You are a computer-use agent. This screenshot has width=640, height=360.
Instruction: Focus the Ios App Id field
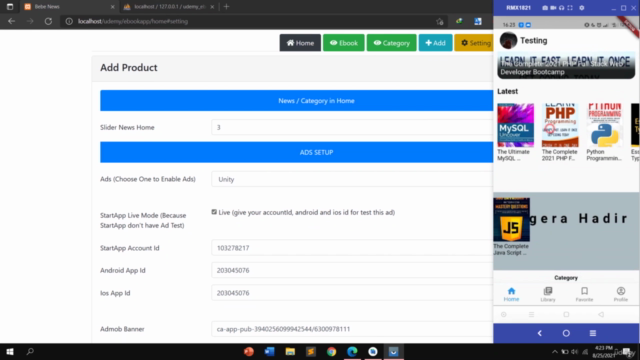(352, 293)
